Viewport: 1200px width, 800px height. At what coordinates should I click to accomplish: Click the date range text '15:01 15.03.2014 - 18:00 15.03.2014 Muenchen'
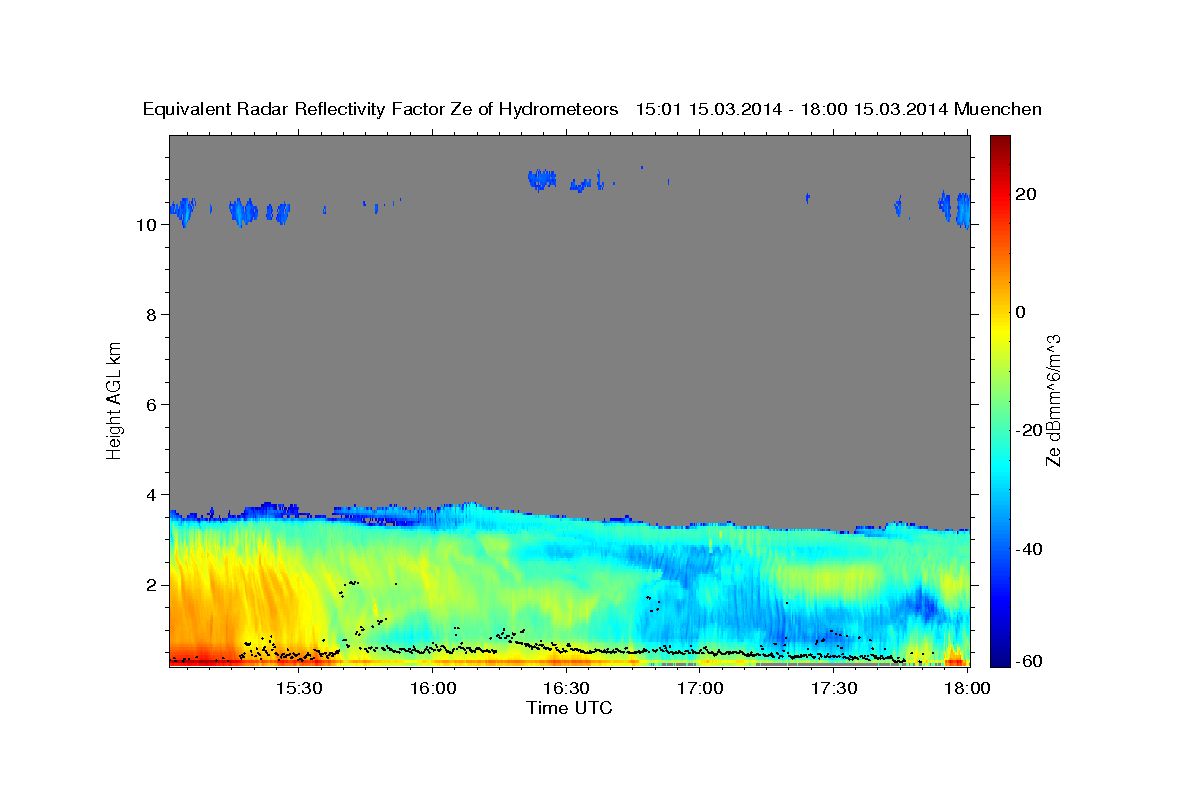coord(839,110)
